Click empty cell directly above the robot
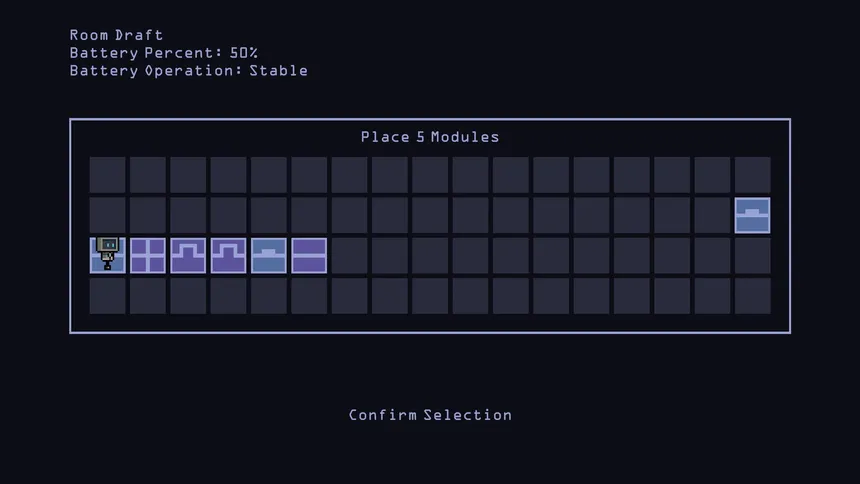The width and height of the screenshot is (860, 484). click(x=107, y=215)
